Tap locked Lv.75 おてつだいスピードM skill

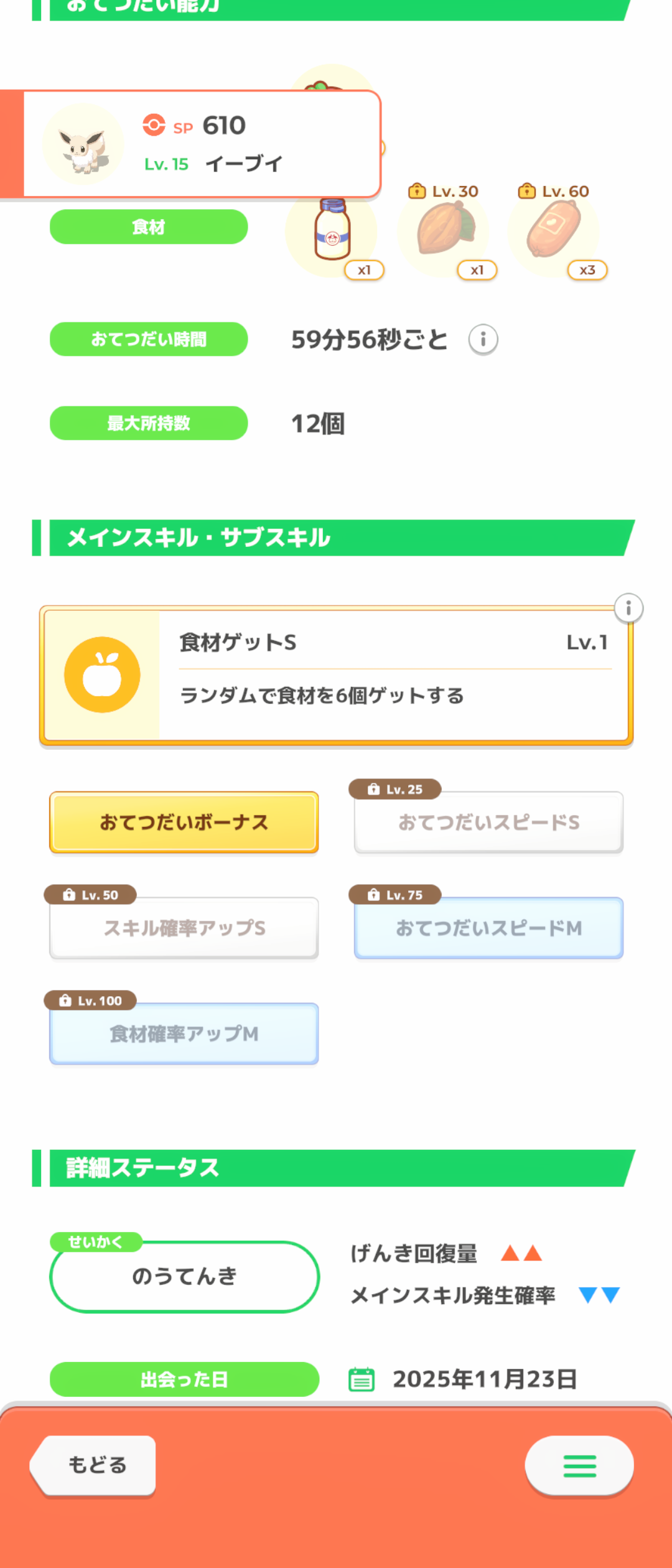click(x=488, y=928)
